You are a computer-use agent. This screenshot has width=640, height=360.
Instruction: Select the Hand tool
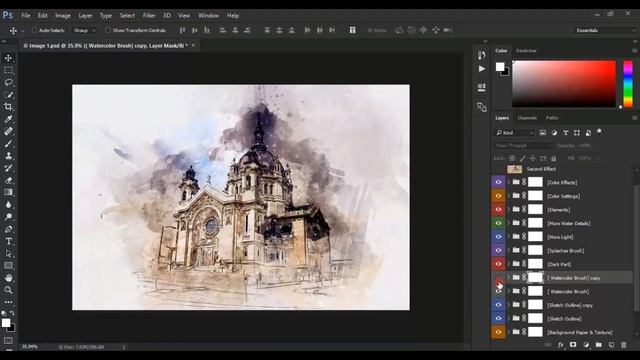(x=8, y=278)
